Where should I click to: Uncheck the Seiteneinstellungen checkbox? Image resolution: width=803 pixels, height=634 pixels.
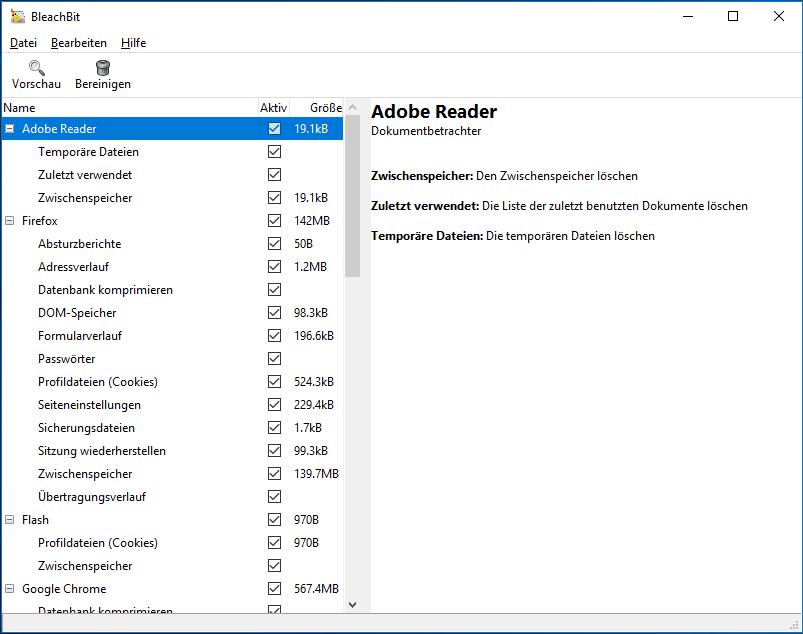click(x=274, y=405)
